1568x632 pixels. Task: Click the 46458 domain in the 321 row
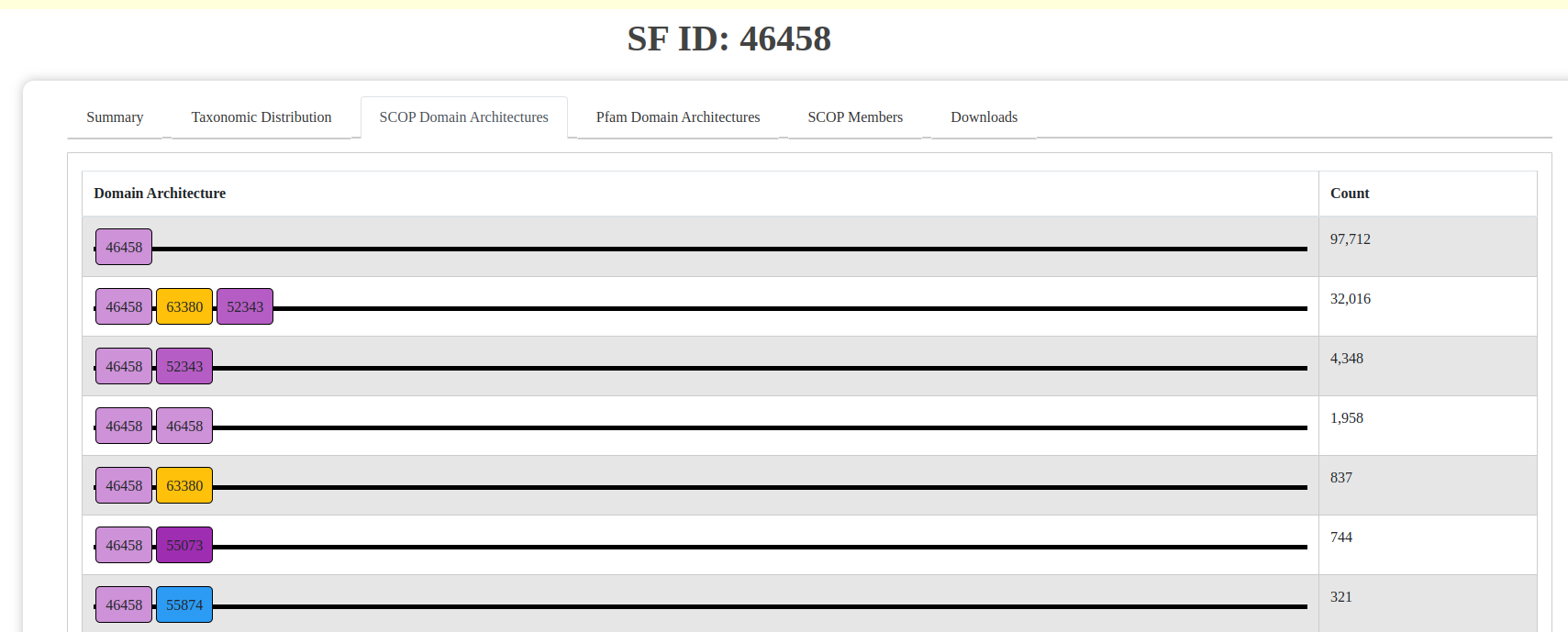124,605
